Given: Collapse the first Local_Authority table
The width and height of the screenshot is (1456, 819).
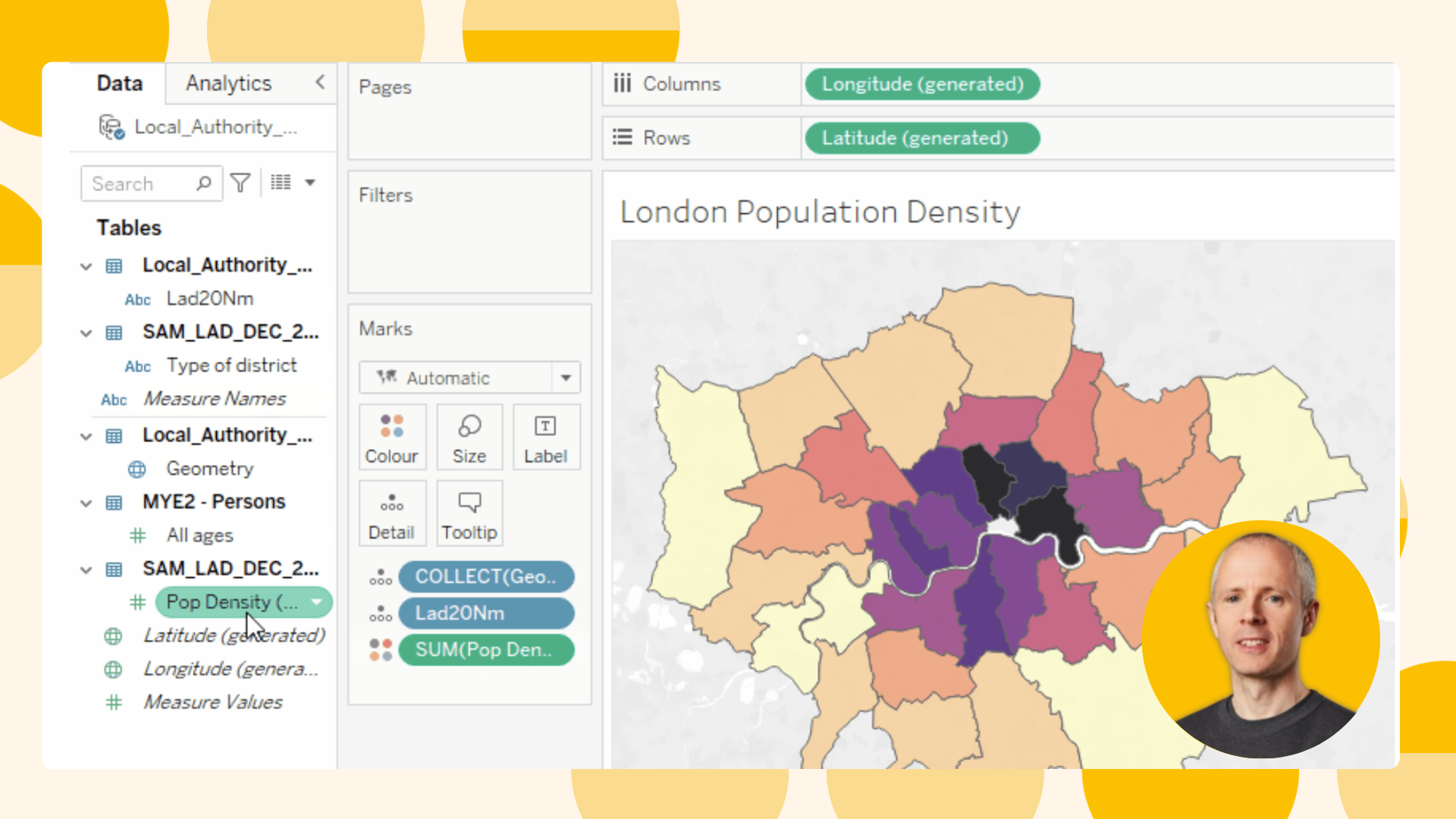Looking at the screenshot, I should 86,266.
